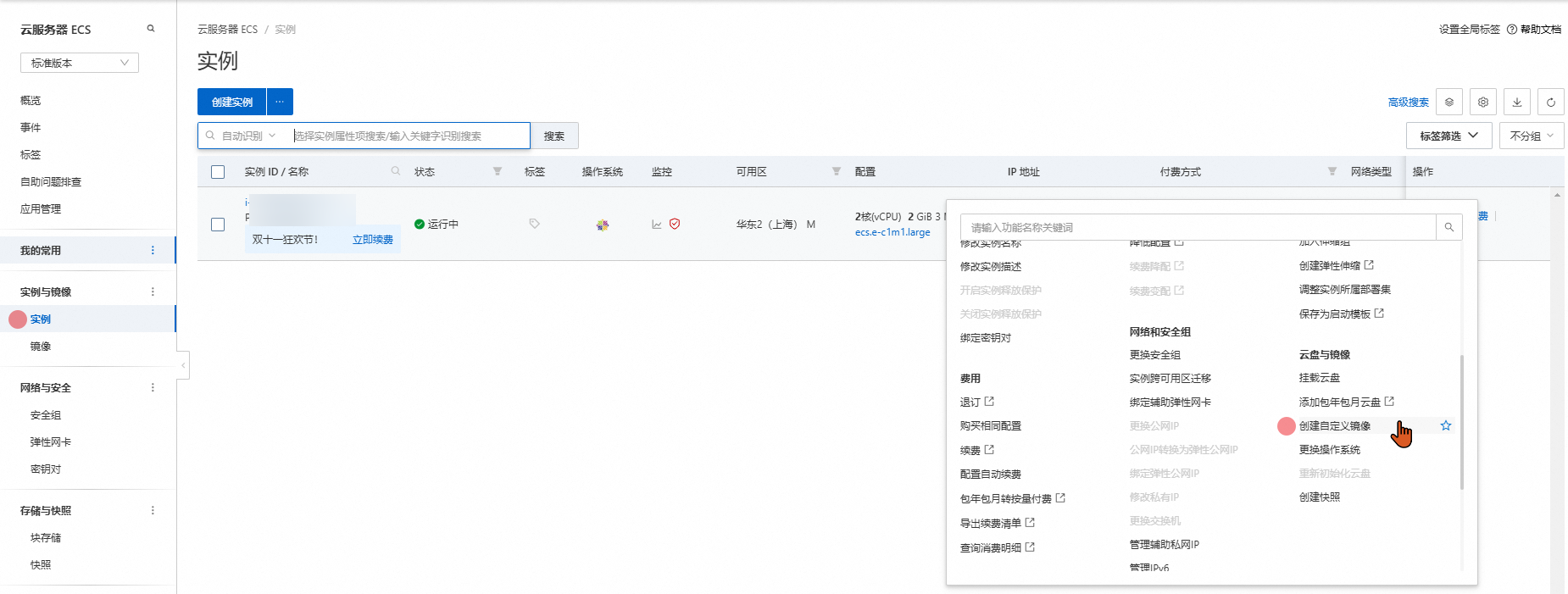Open the 高级搜索 link

click(x=1408, y=103)
